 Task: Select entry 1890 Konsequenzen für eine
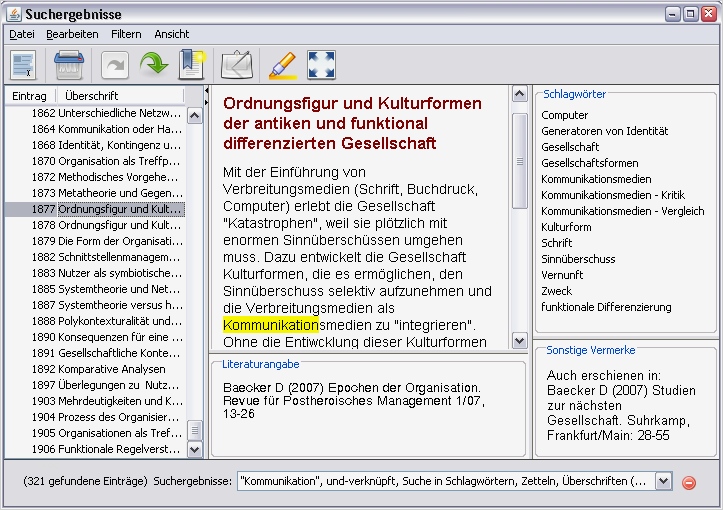pos(95,337)
